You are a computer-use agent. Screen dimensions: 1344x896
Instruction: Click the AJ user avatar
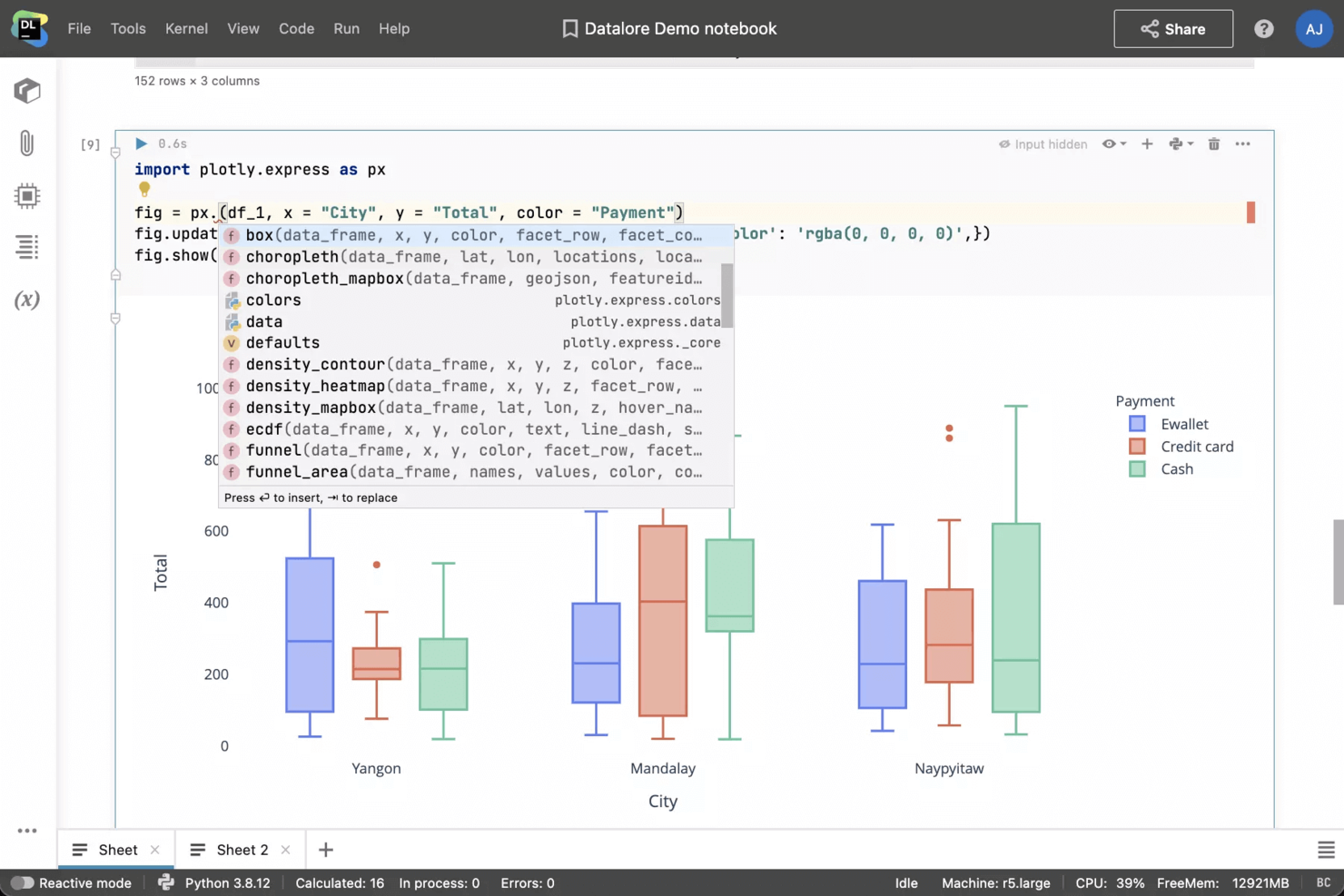pyautogui.click(x=1314, y=28)
